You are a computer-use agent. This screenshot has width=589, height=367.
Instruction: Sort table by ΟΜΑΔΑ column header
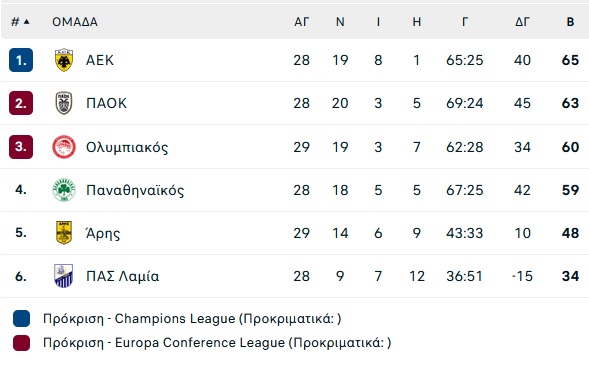(75, 22)
